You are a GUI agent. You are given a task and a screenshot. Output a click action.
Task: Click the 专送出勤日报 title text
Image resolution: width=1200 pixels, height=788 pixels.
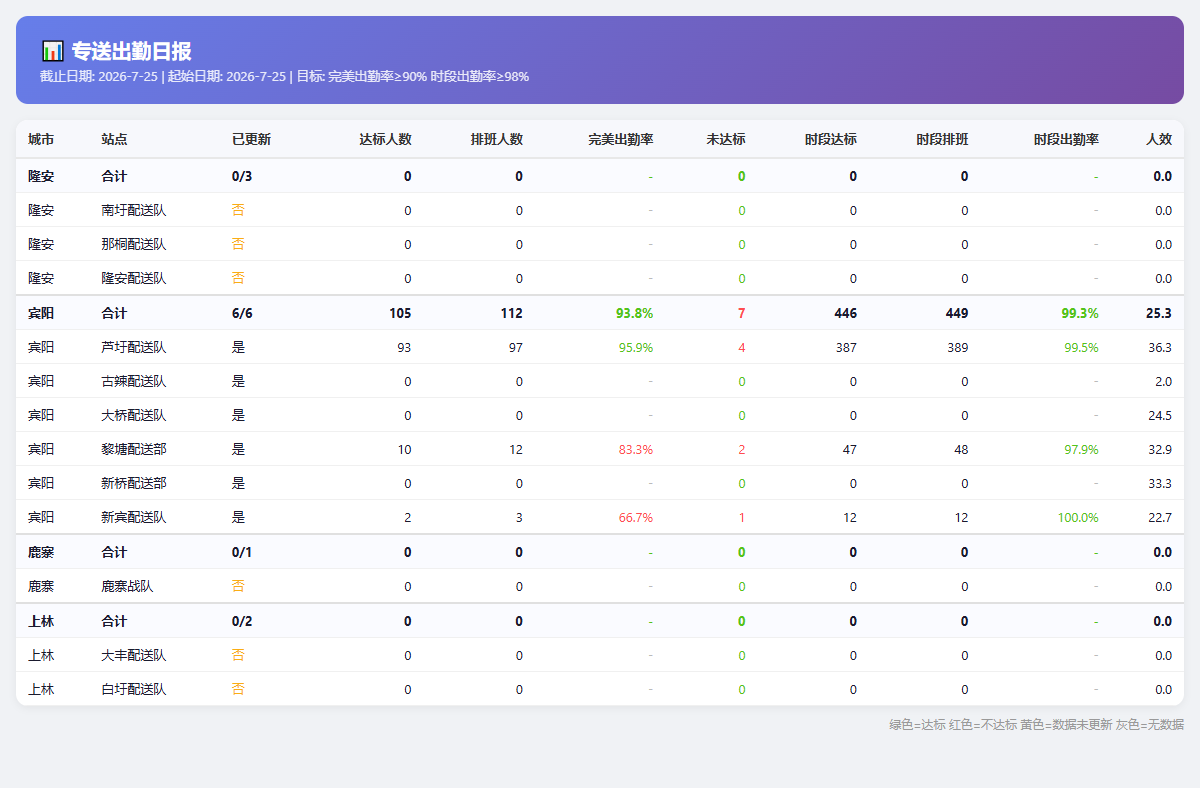(x=132, y=51)
